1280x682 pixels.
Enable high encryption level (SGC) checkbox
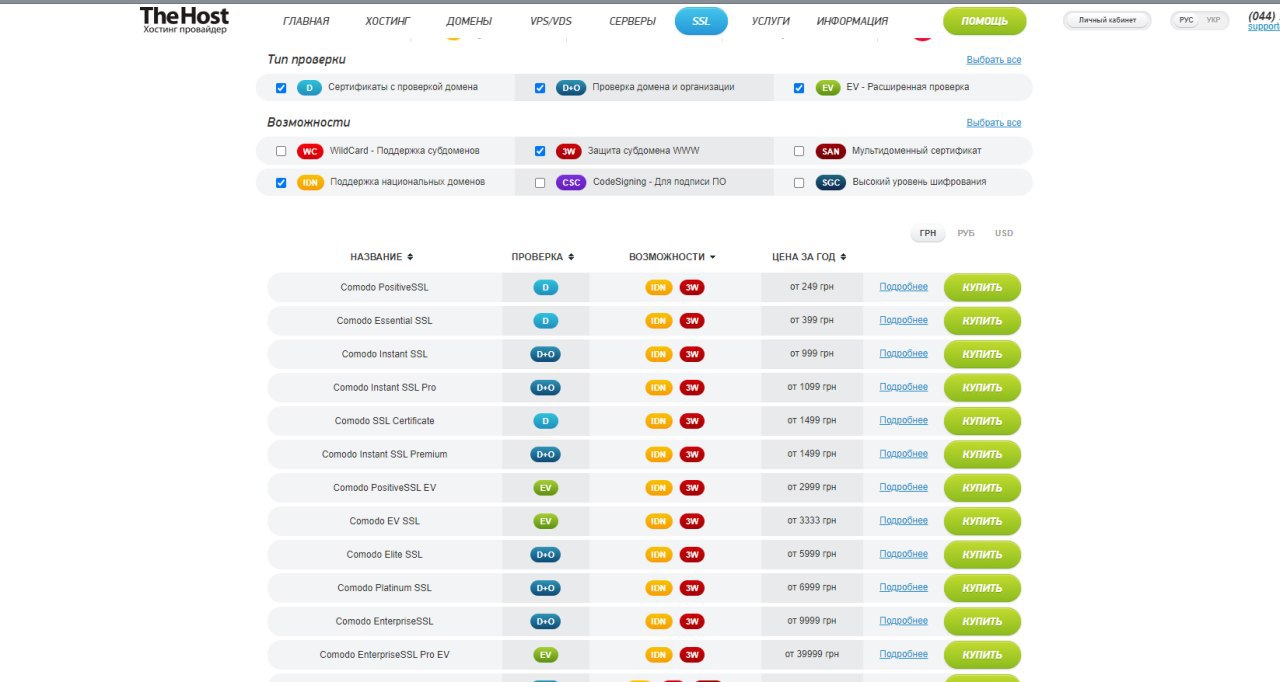point(799,183)
